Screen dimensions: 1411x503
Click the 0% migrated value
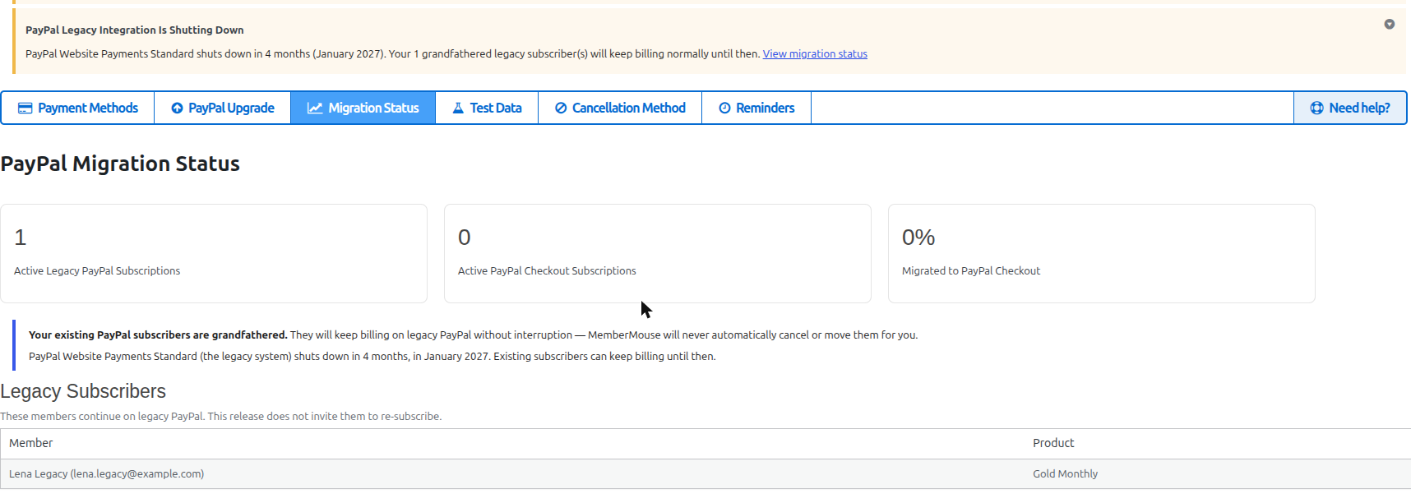[918, 237]
